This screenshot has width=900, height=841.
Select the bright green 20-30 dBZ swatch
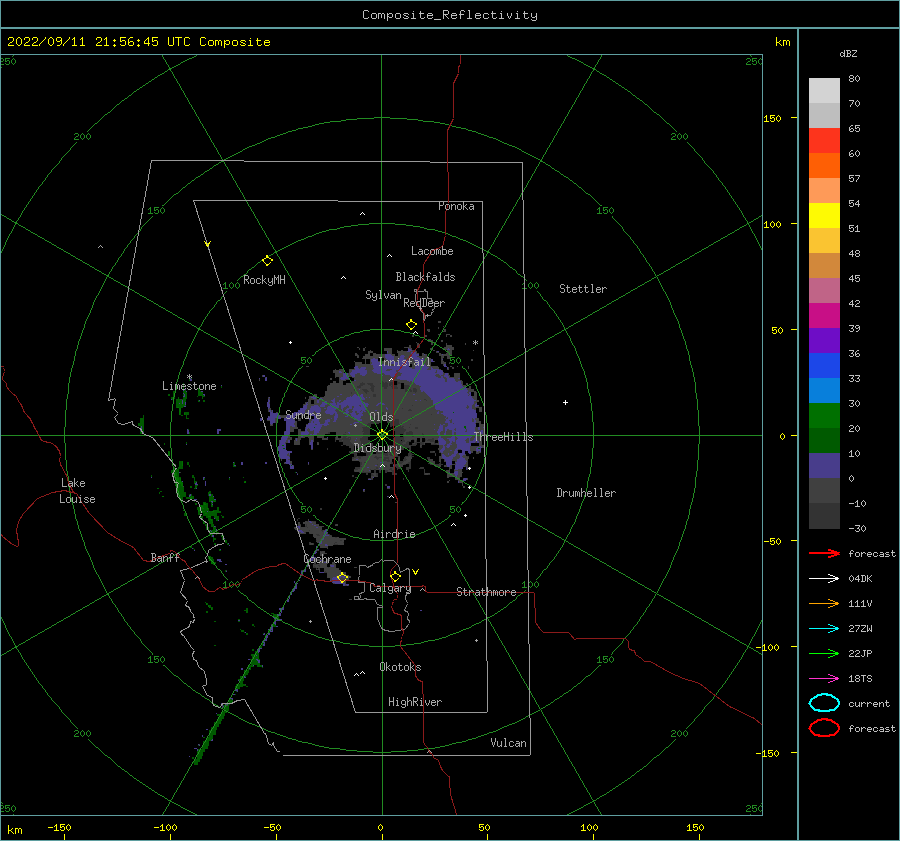[x=824, y=416]
